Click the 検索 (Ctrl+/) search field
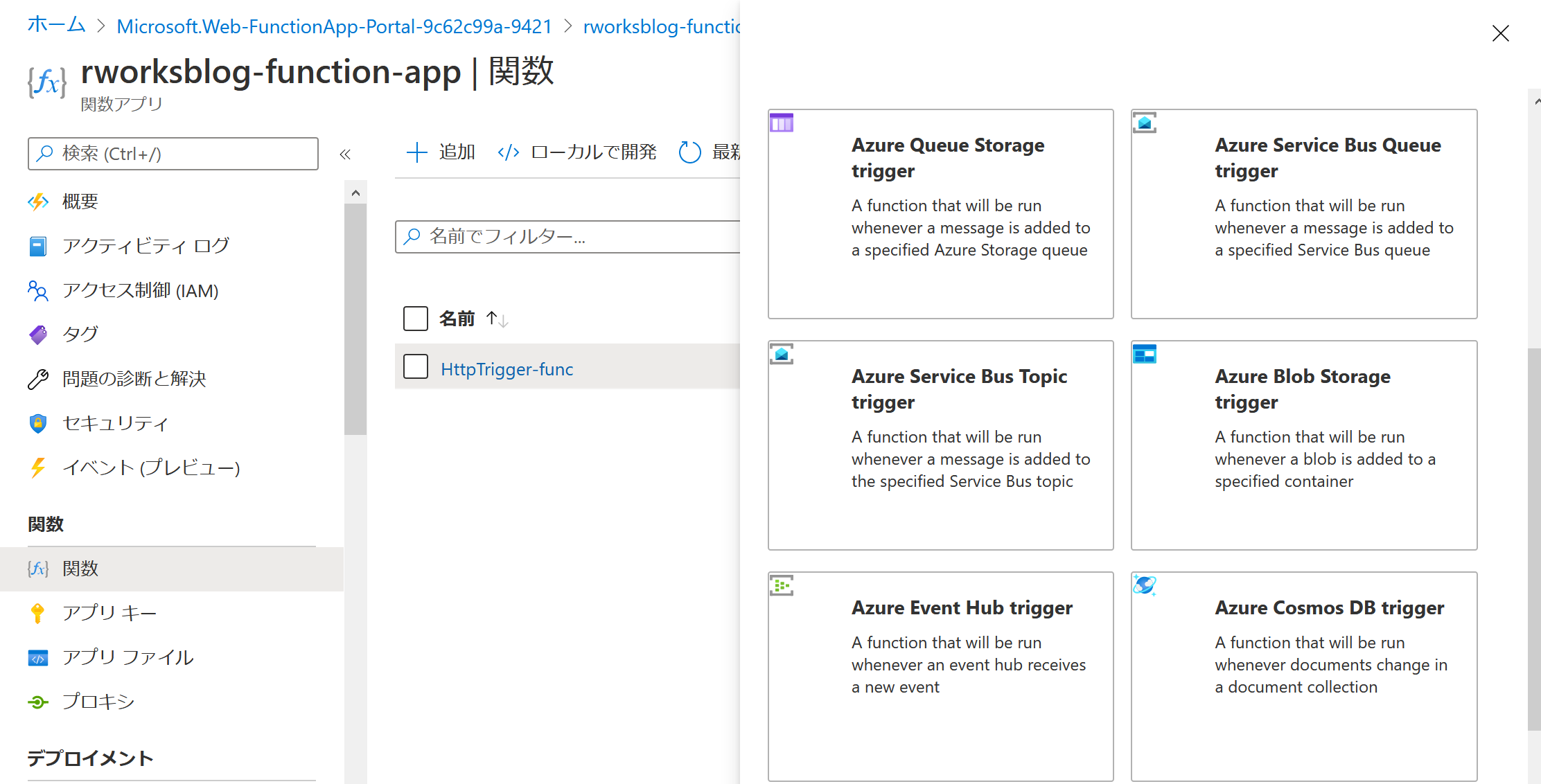This screenshot has height=784, width=1541. pyautogui.click(x=173, y=154)
